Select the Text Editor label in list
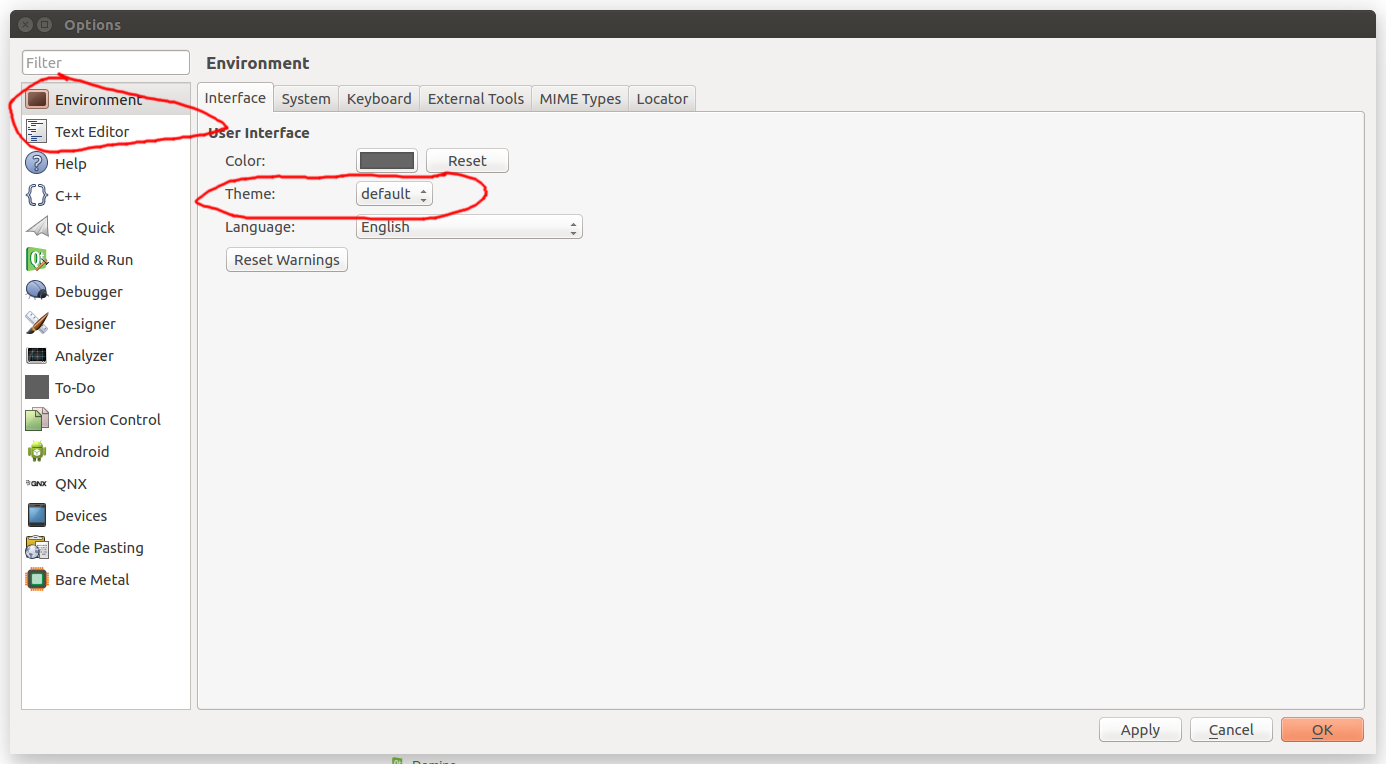The height and width of the screenshot is (764, 1386). pyautogui.click(x=92, y=132)
